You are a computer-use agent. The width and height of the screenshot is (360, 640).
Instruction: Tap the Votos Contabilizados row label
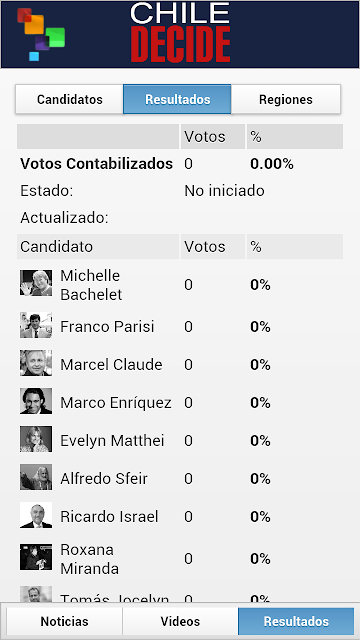click(97, 164)
